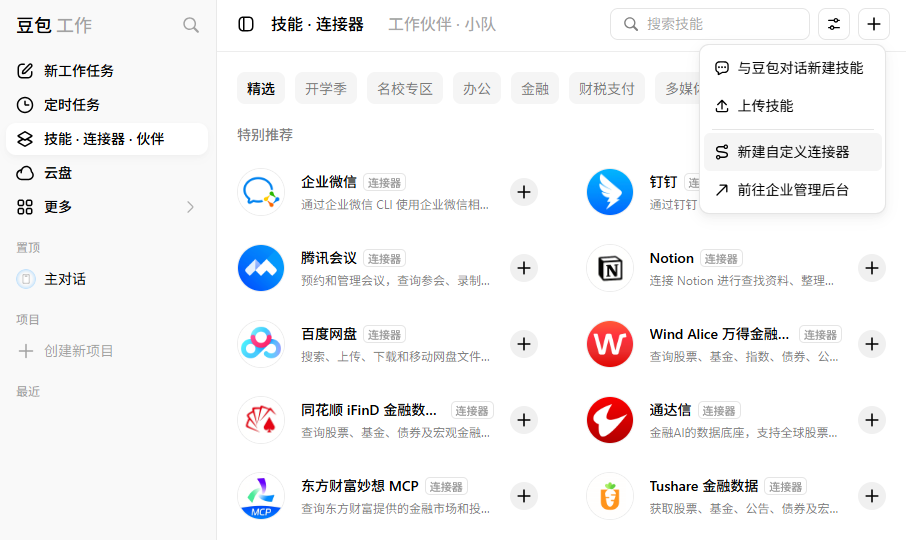Click the 搜索技能 search field
Screen dimensions: 906x540
tap(710, 24)
